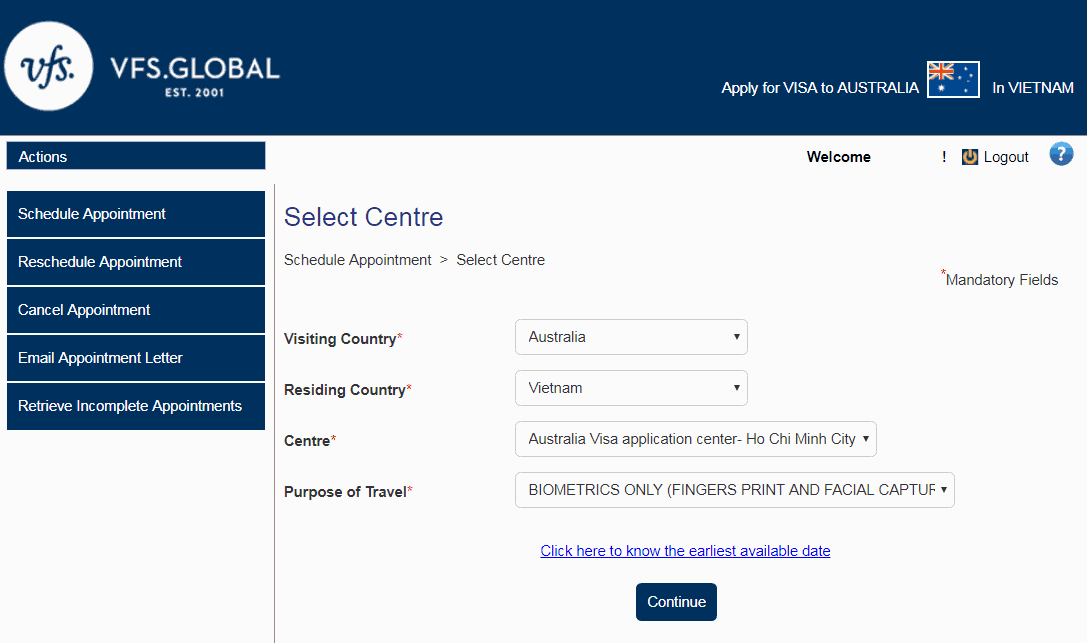Click the Centre field label

(310, 441)
